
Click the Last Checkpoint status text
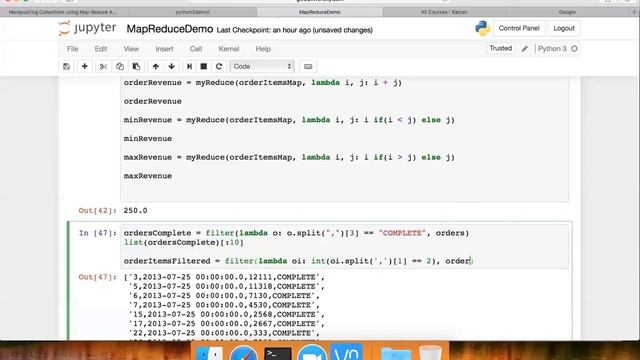[294, 30]
